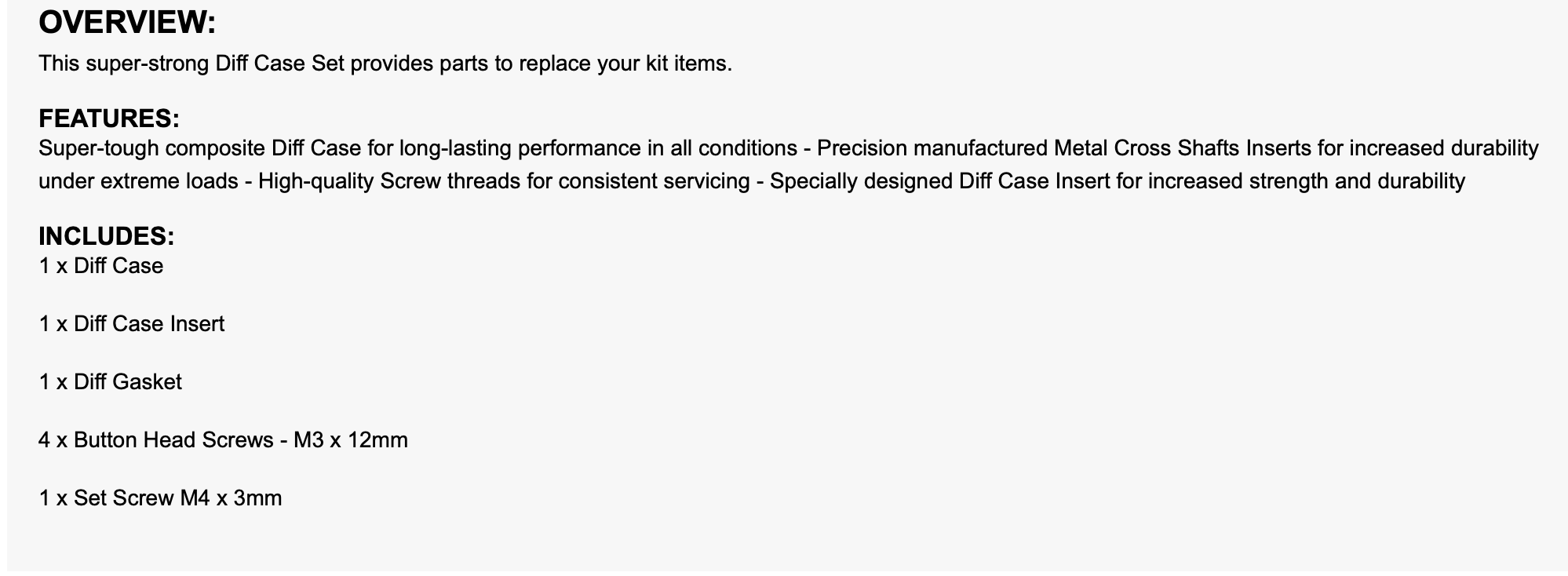Select the "1 x Diff Gasket" line

coord(110,382)
